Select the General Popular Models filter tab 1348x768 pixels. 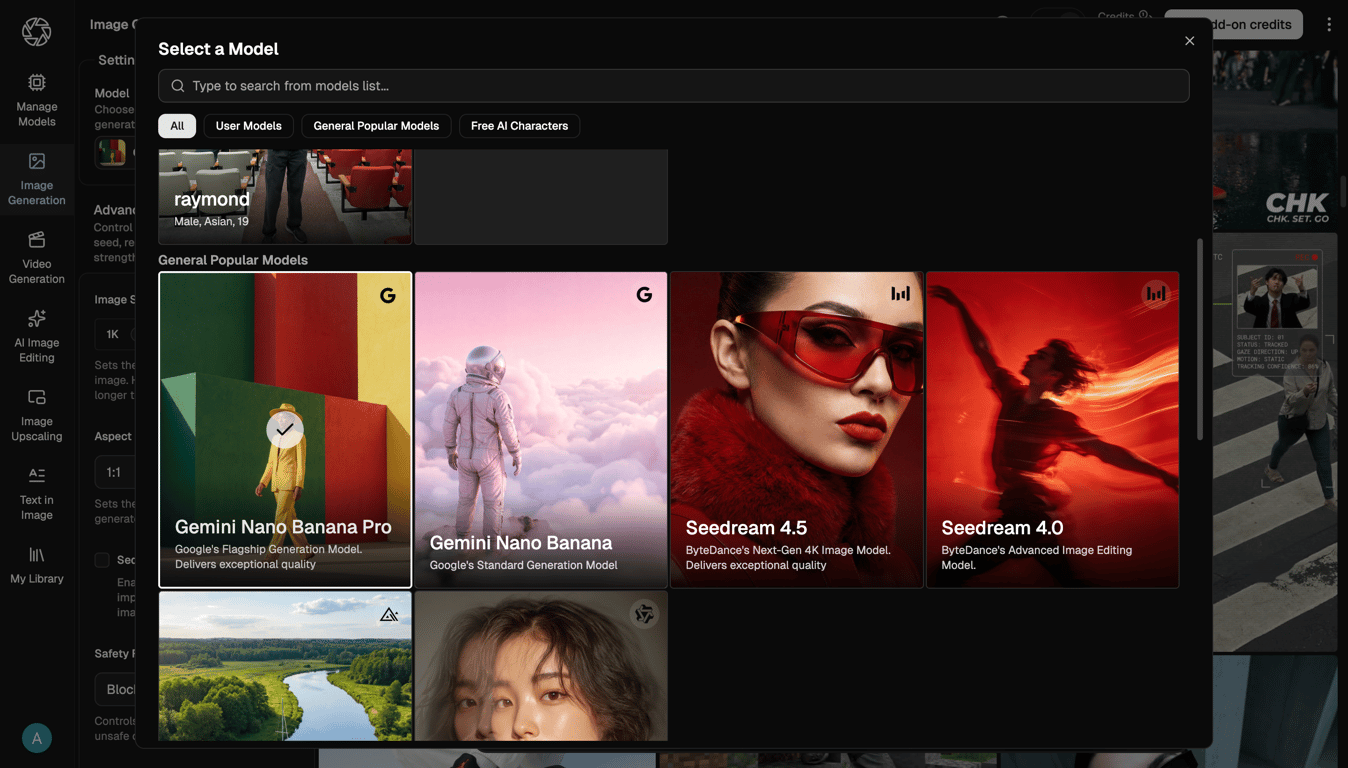pos(376,126)
